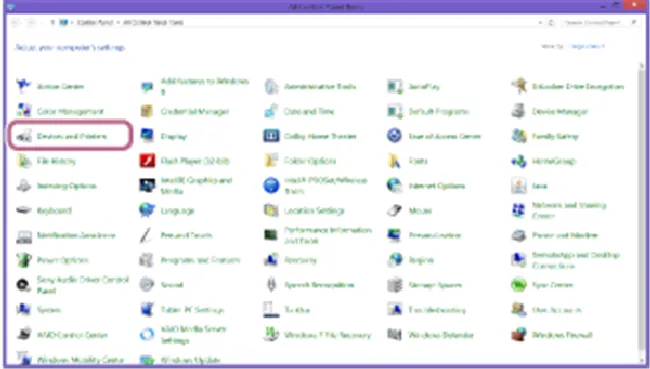Open Programs and Features link

[200, 260]
